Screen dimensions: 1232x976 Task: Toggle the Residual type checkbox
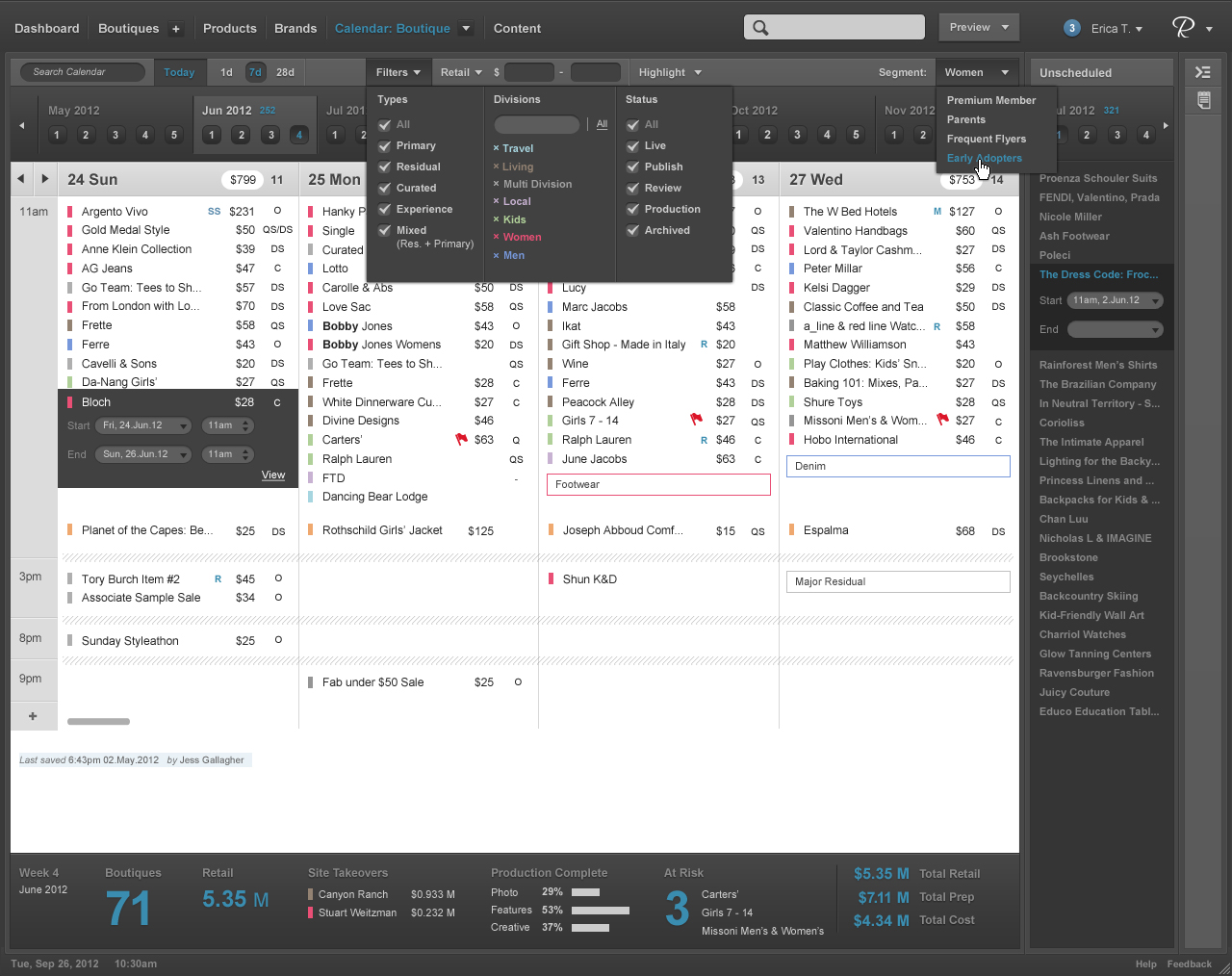pyautogui.click(x=385, y=167)
